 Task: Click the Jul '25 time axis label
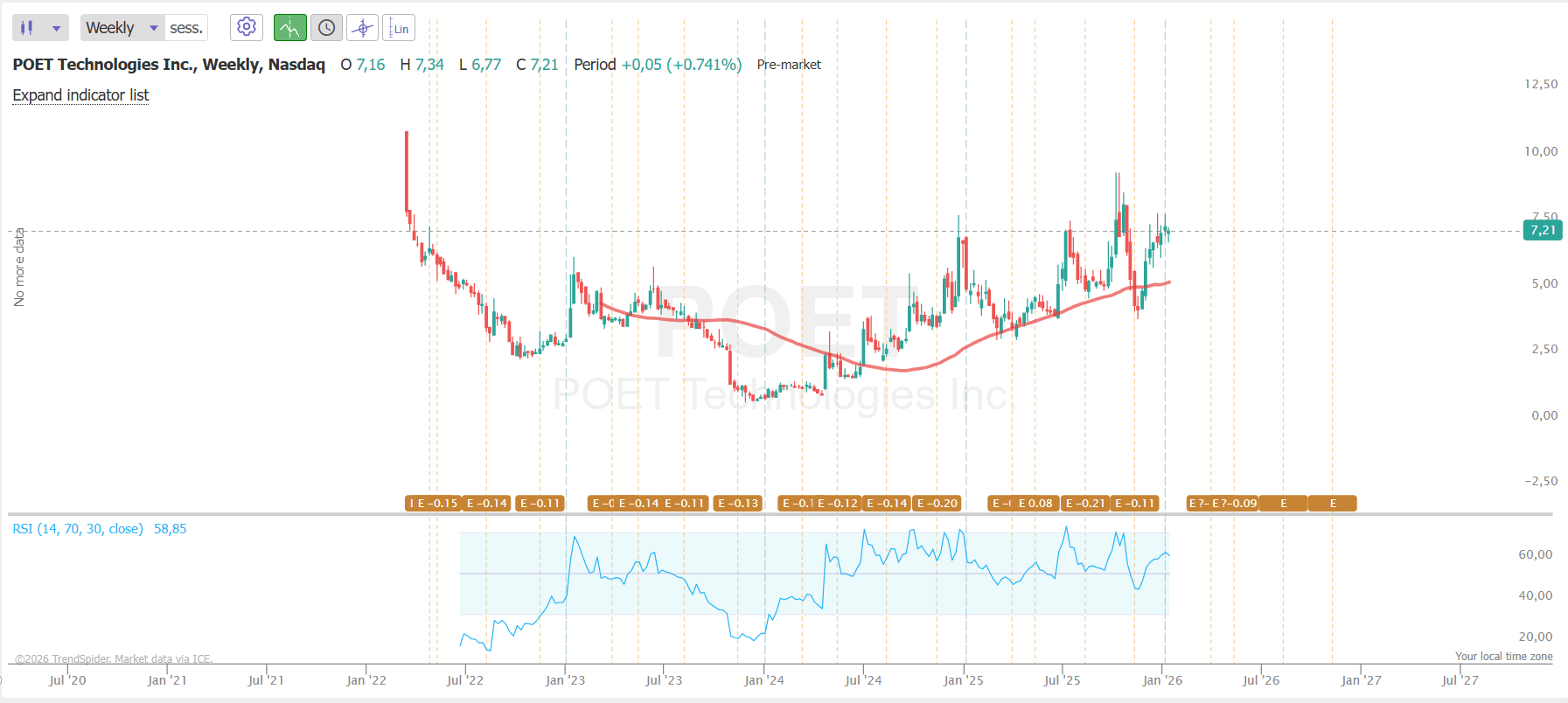[1063, 680]
